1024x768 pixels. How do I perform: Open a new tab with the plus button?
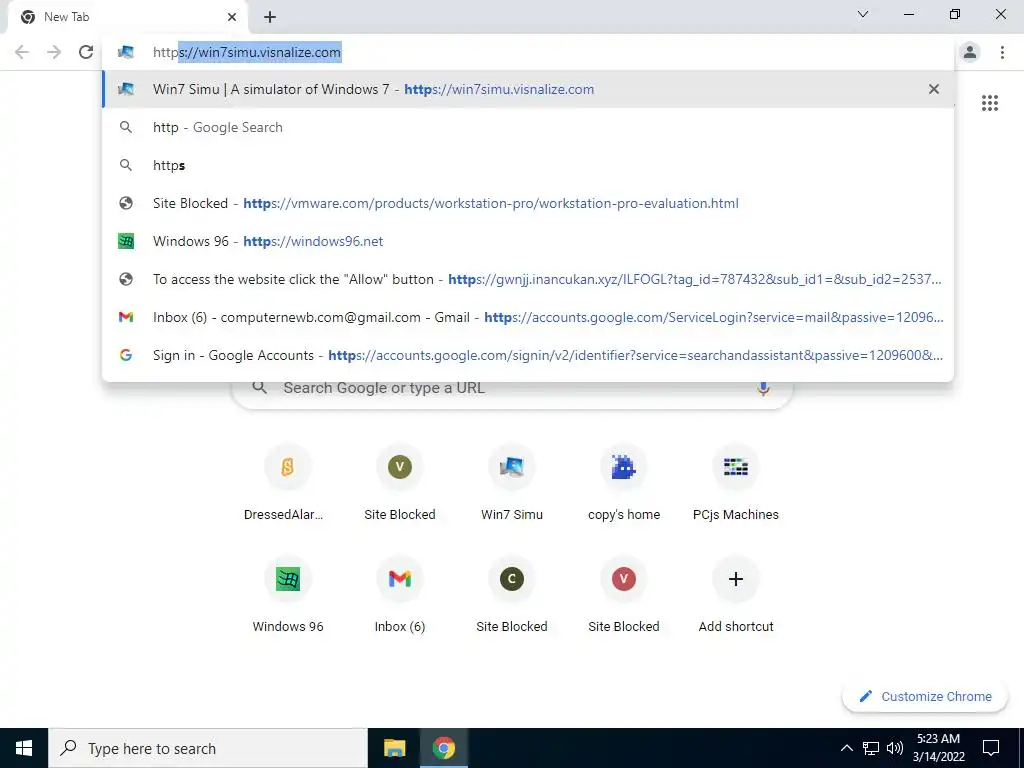[x=270, y=17]
